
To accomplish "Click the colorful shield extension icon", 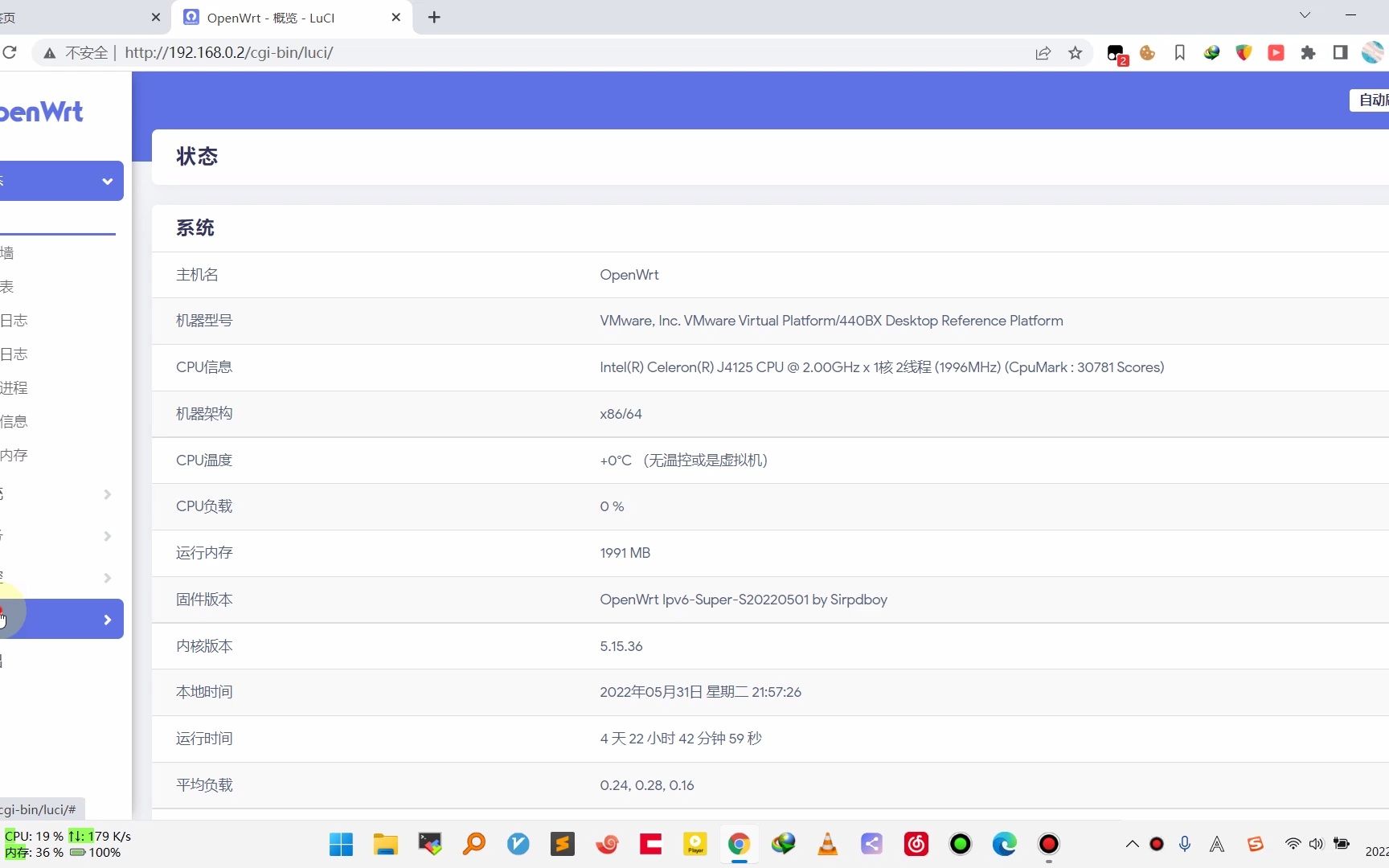I will (1244, 53).
